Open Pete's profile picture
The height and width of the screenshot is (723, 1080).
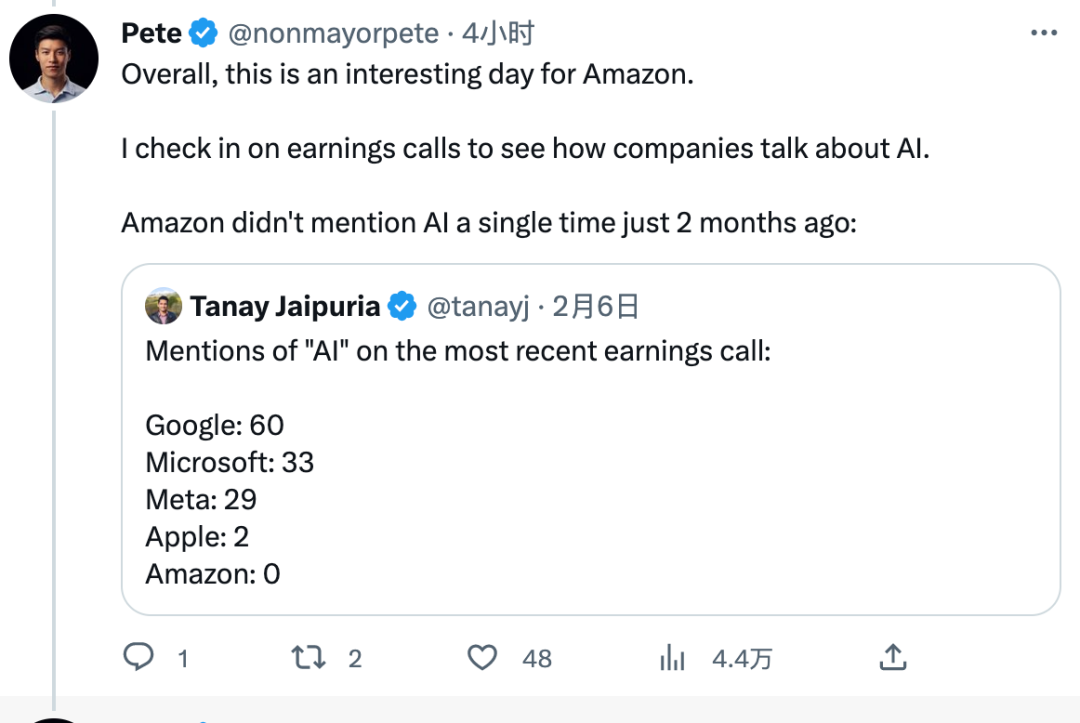54,59
